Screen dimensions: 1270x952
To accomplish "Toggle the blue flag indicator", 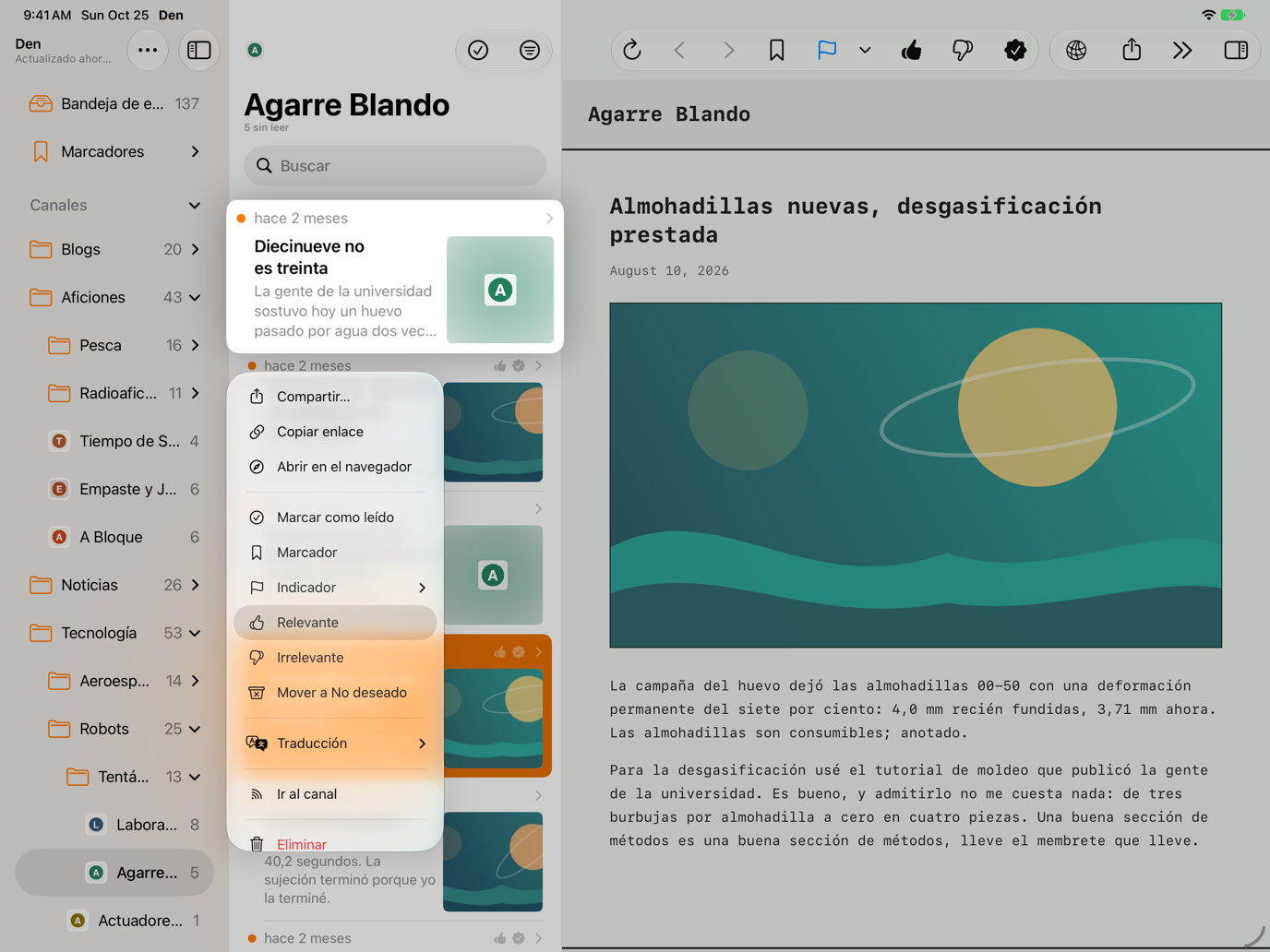I will click(x=827, y=50).
